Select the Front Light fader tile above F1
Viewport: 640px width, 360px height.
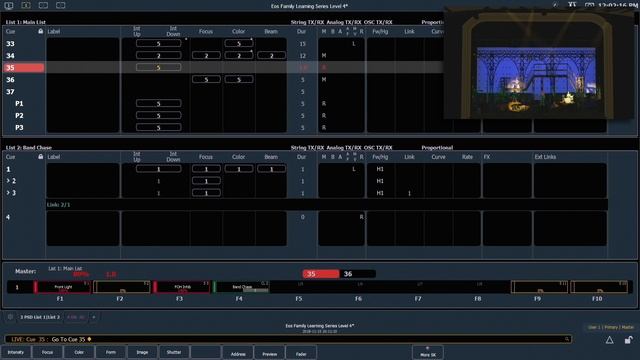click(x=63, y=287)
